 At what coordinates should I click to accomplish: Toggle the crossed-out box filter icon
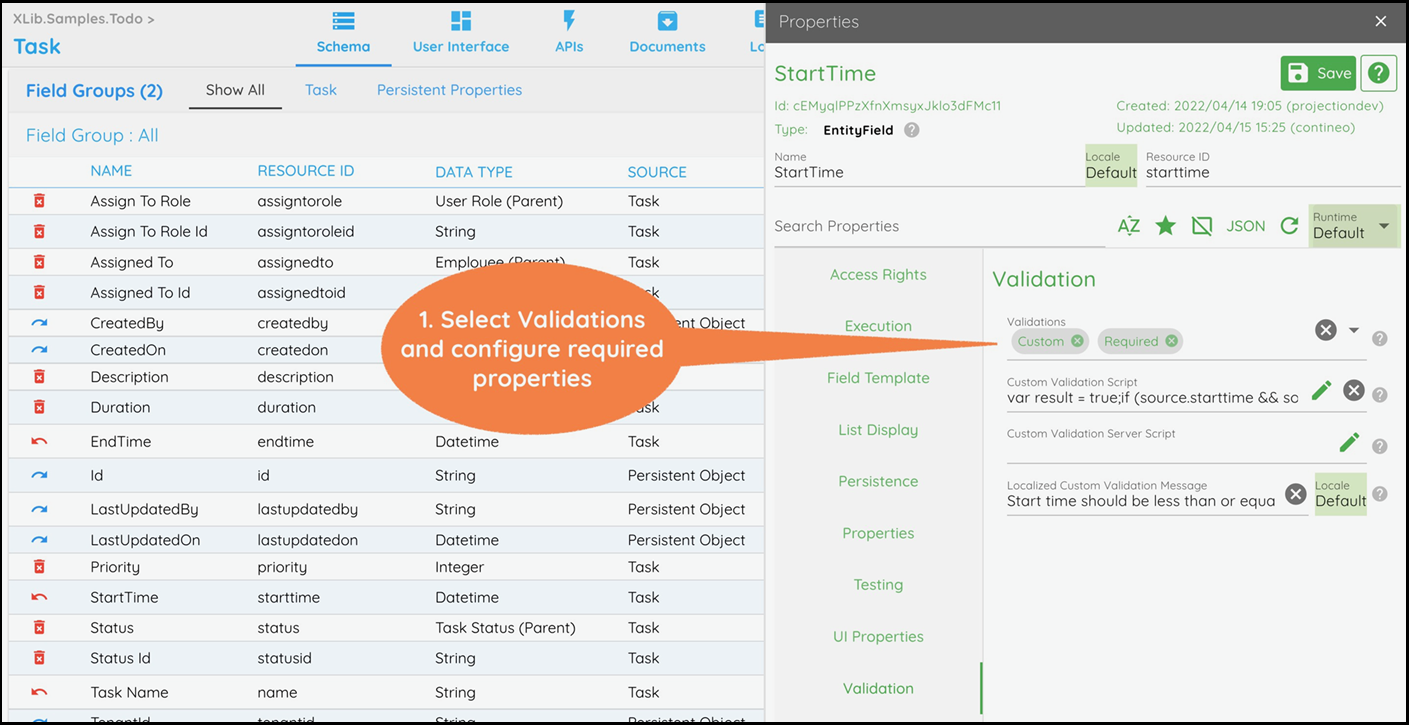click(x=1202, y=226)
